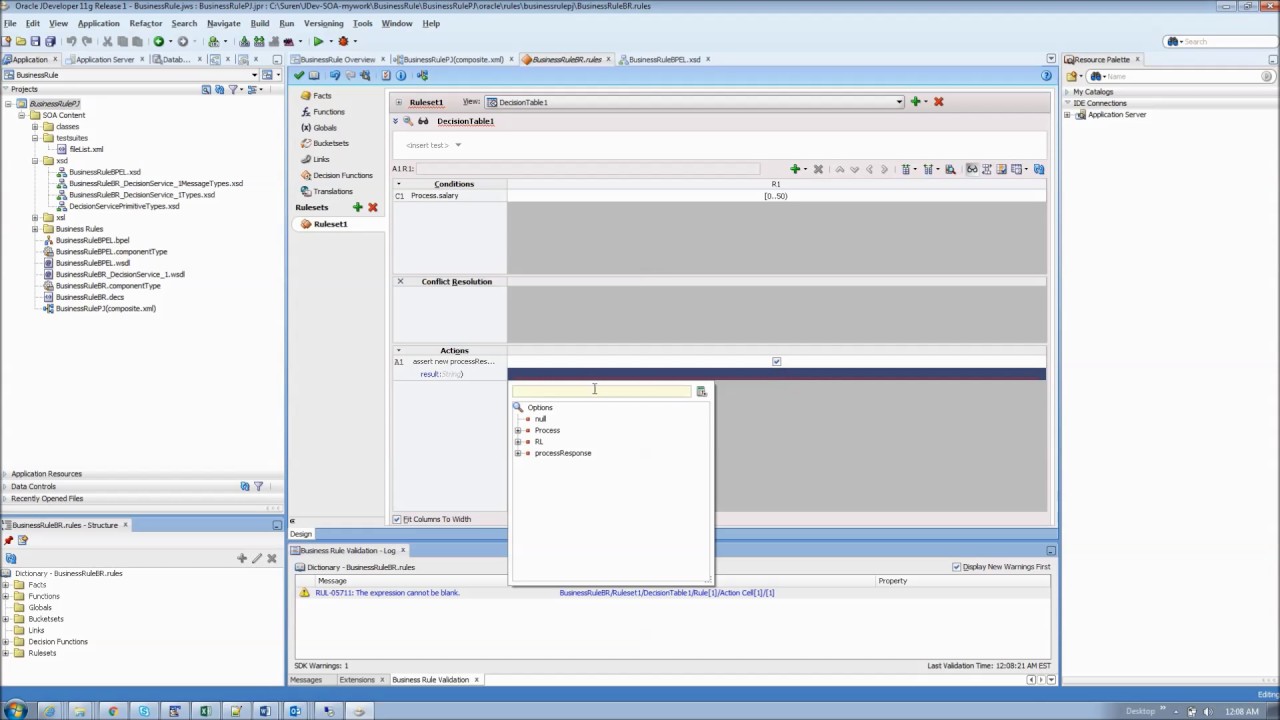Click the Save All toolbar icon
Viewport: 1280px width, 720px height.
(x=51, y=41)
